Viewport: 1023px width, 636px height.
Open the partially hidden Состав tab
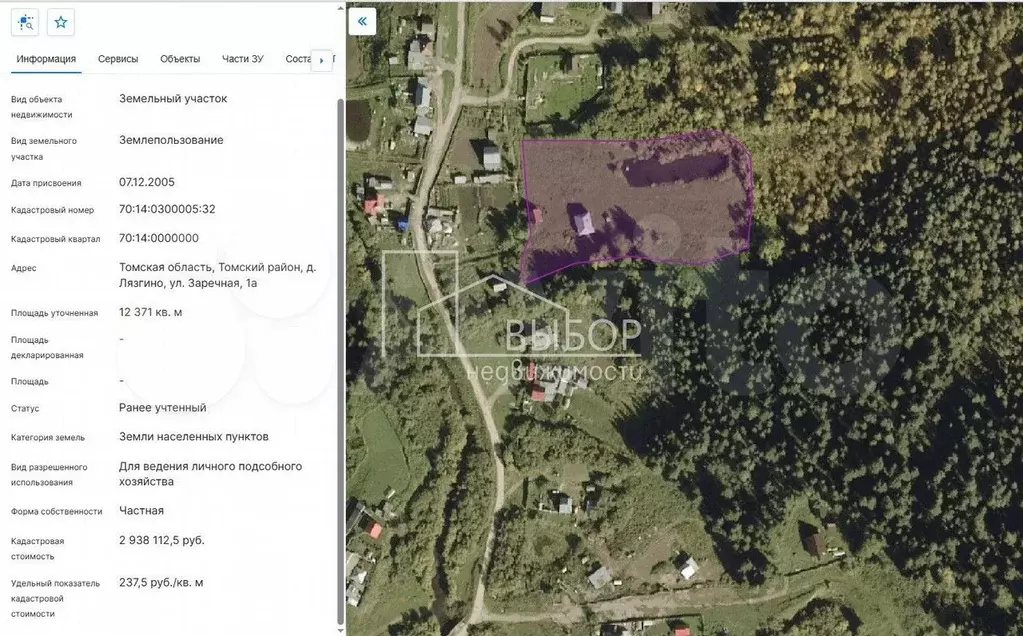click(298, 59)
